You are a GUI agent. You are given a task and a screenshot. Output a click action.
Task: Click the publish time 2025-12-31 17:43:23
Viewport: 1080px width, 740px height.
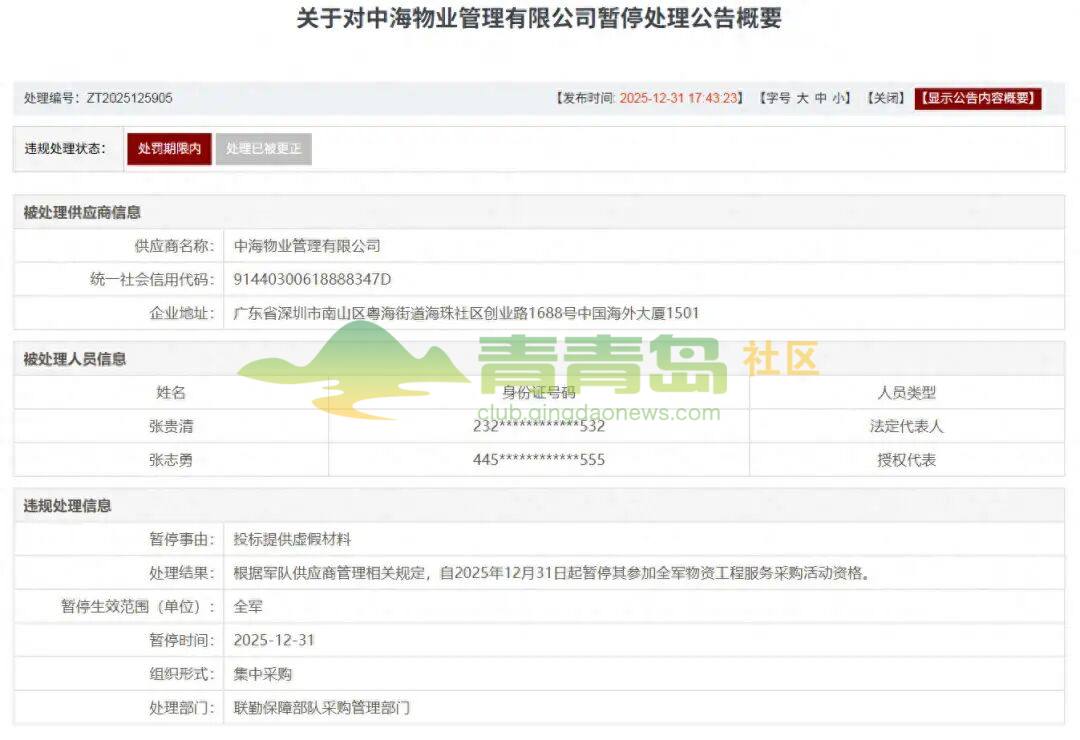point(678,99)
